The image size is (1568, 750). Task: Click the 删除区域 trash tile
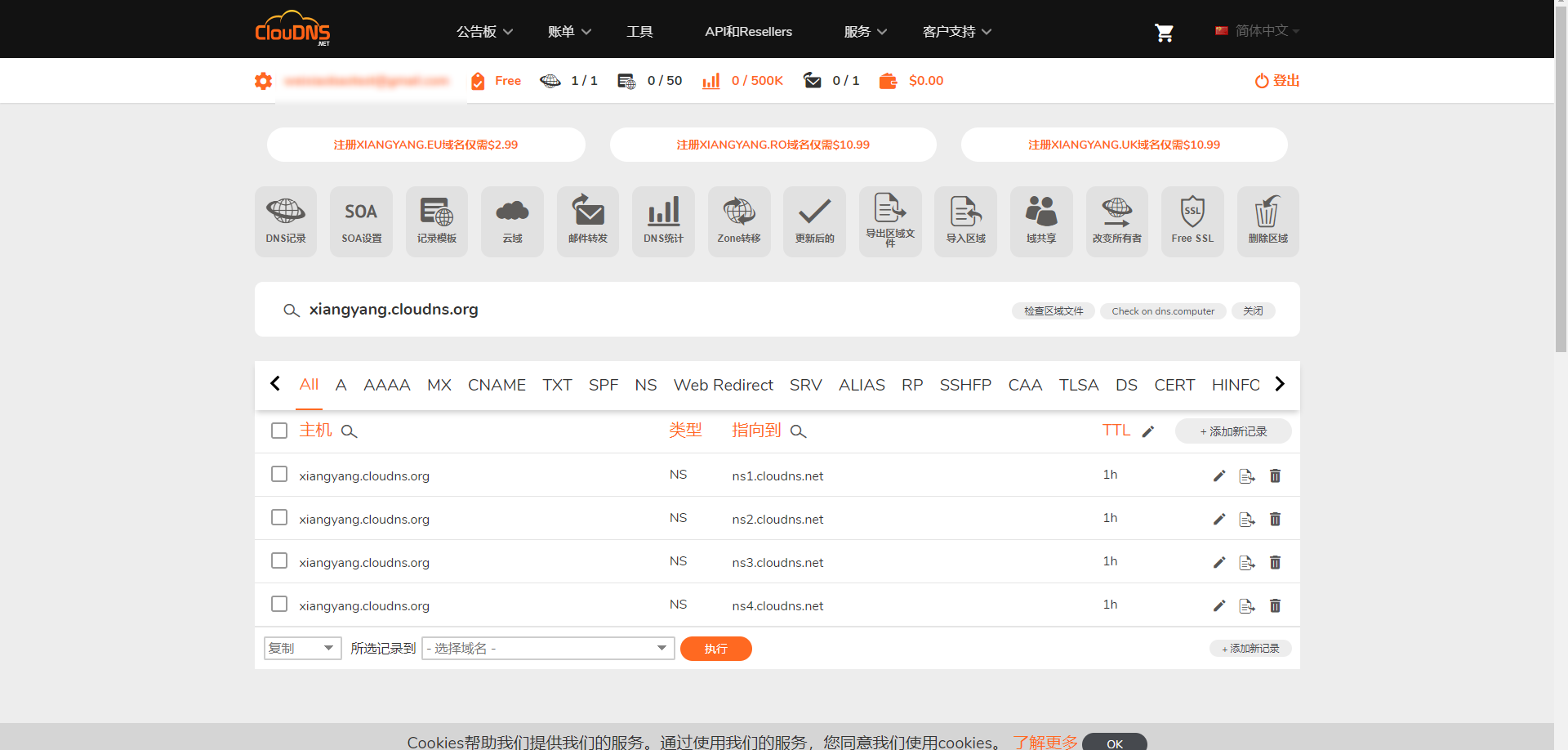[1268, 221]
